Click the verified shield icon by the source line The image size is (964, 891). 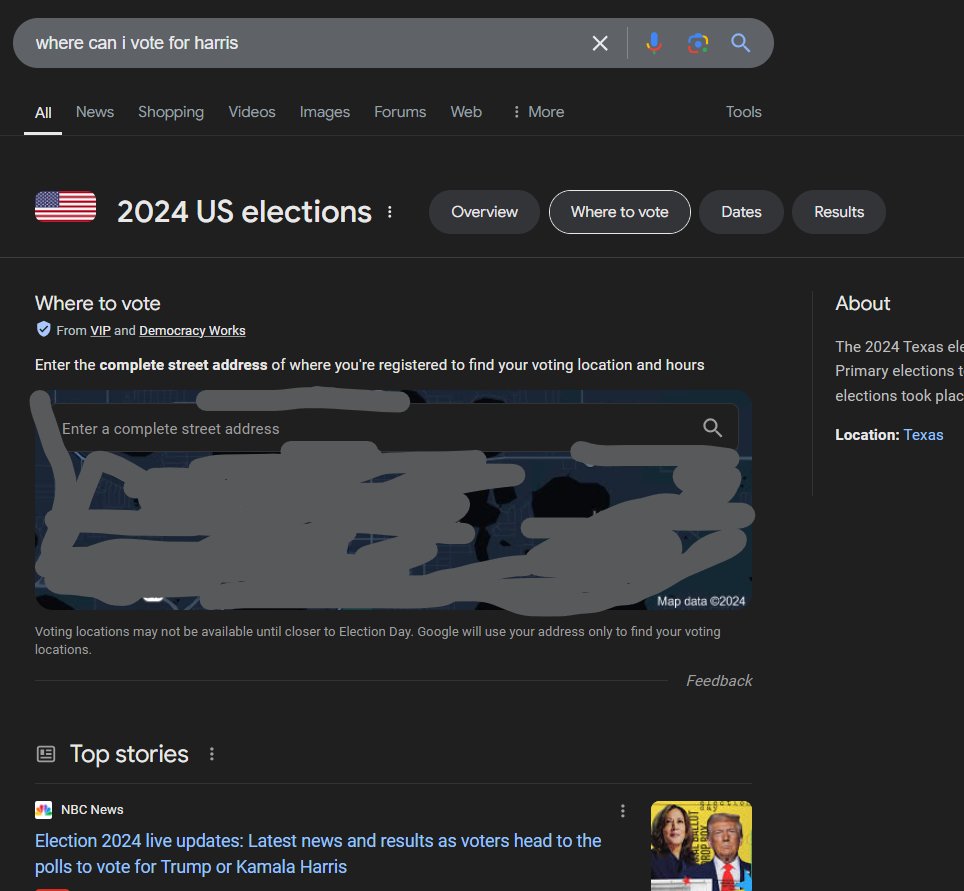point(43,330)
